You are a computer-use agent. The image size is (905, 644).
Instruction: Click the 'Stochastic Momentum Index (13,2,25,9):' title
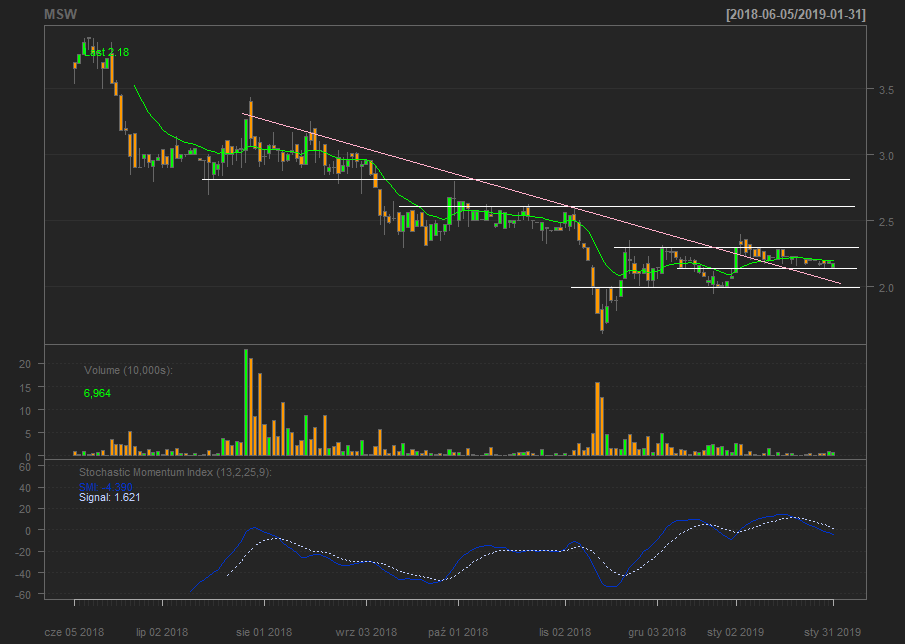point(175,473)
